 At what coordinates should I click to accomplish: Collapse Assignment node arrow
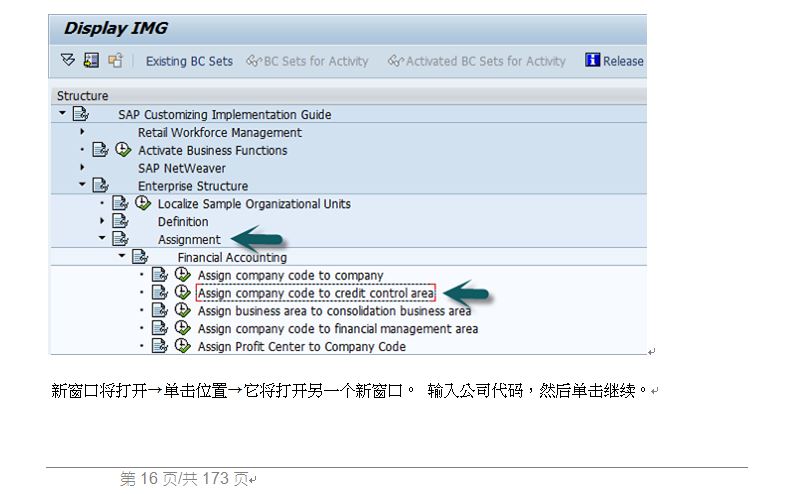pos(102,238)
